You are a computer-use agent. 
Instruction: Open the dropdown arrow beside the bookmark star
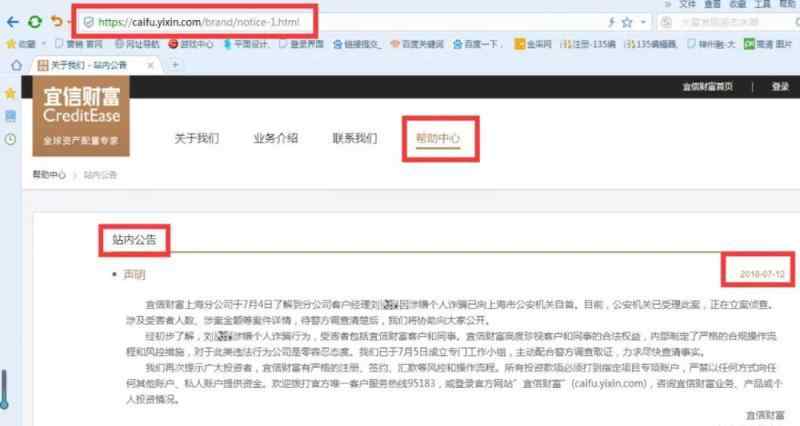point(643,22)
